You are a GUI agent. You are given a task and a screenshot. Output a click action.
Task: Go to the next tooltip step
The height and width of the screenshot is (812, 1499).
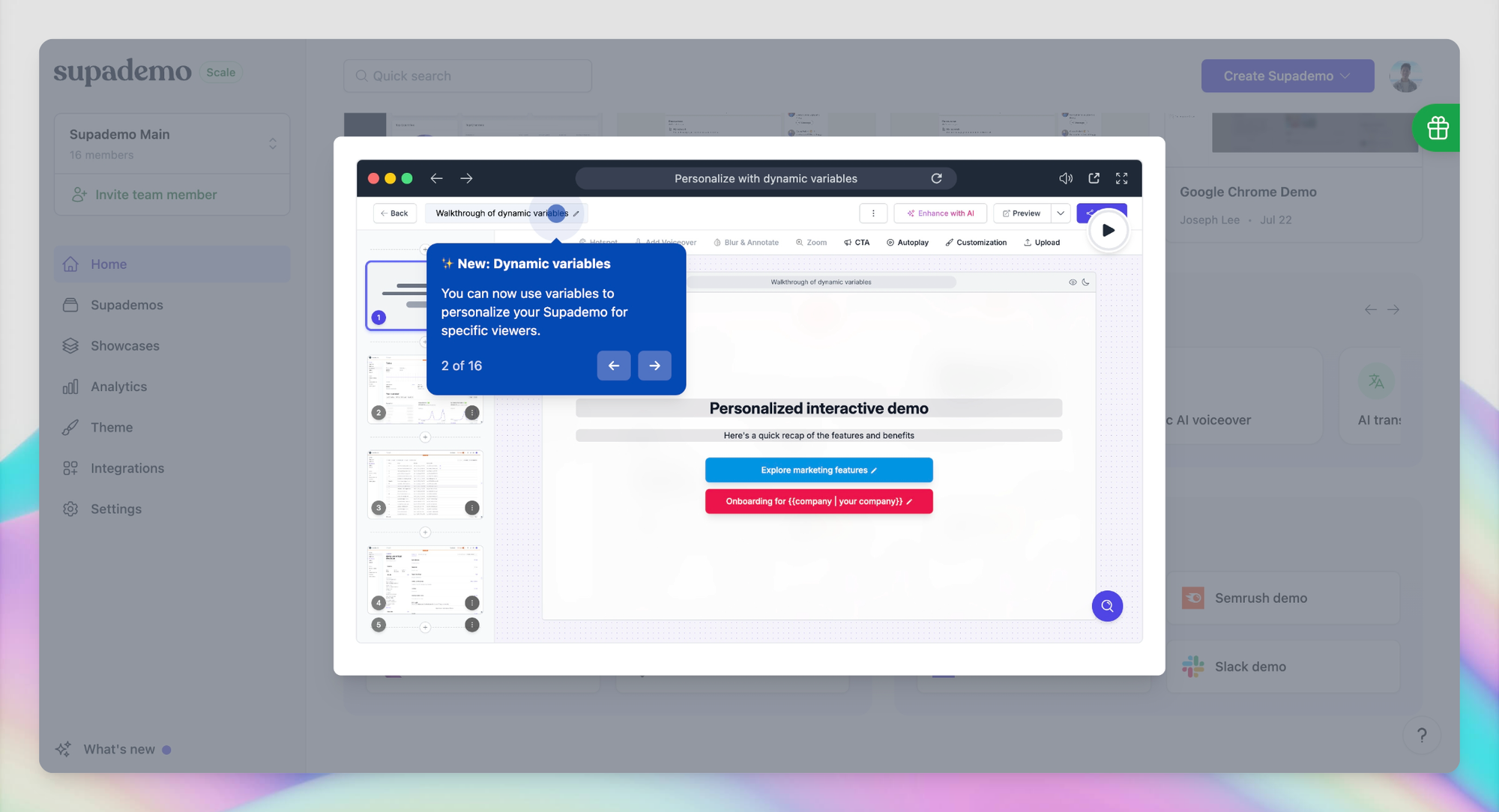tap(654, 366)
